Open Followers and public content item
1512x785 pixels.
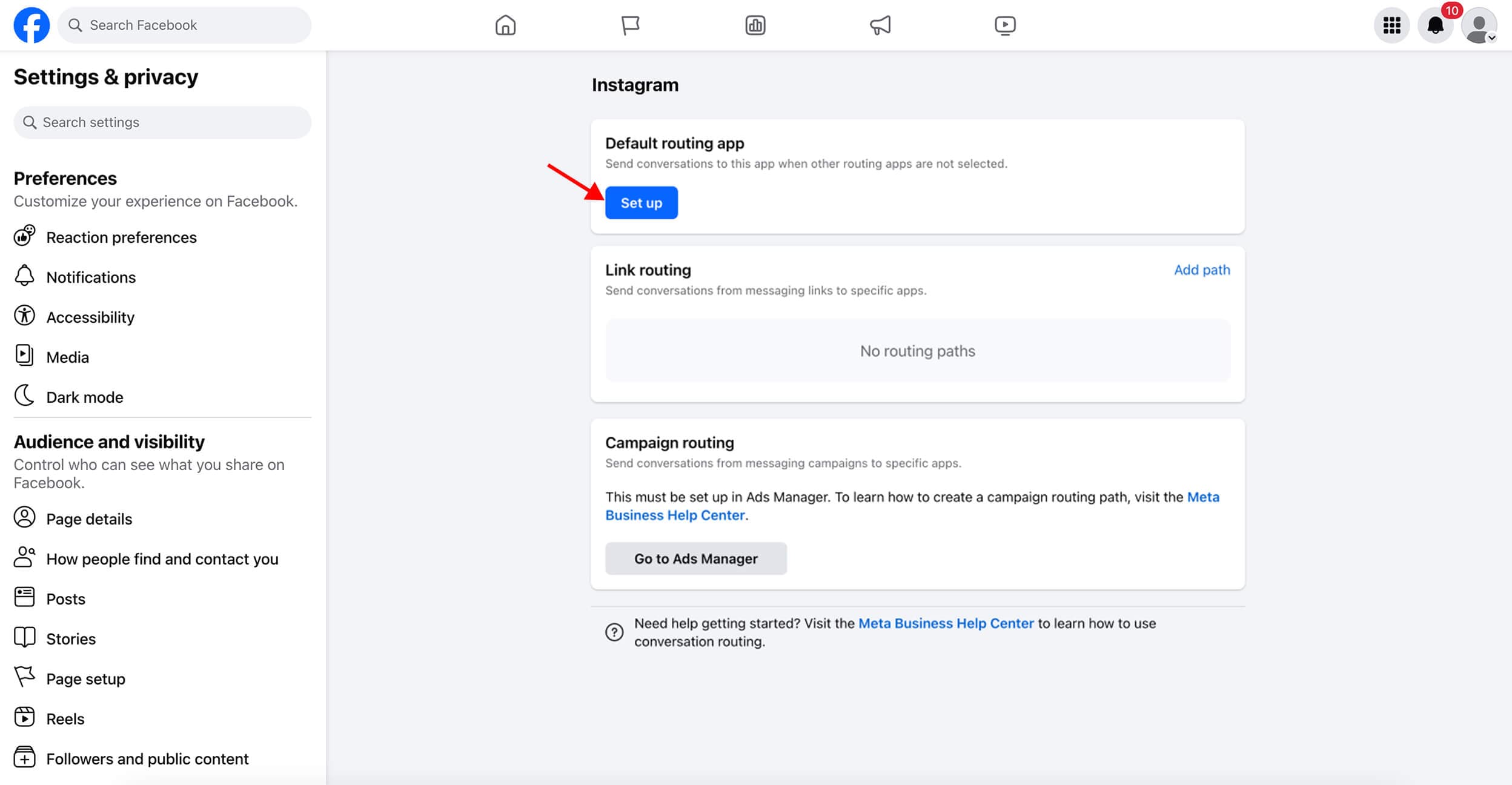147,759
